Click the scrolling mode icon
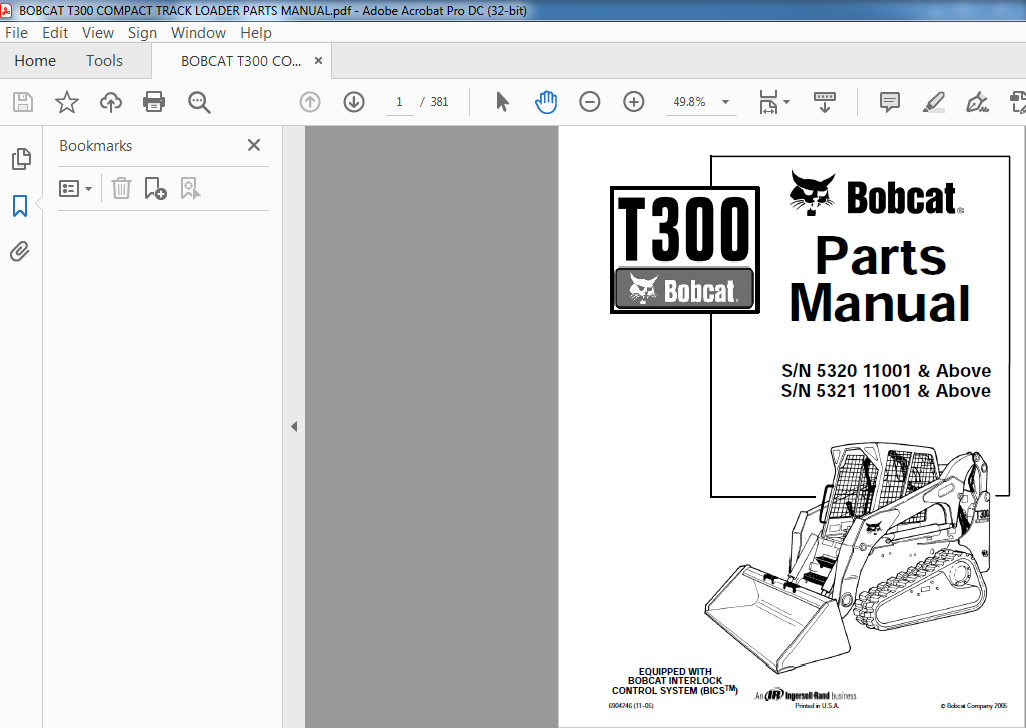The image size is (1026, 728). point(824,102)
